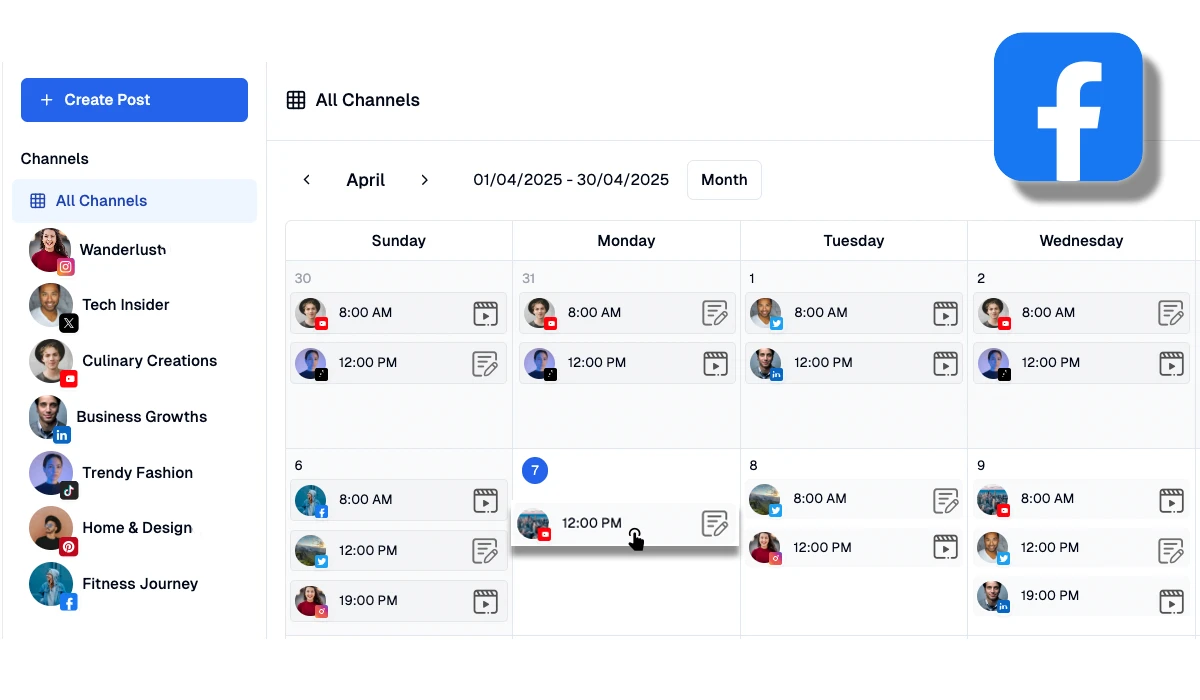This screenshot has height=700, width=1200.
Task: Click the Sunday column header
Action: click(x=399, y=241)
